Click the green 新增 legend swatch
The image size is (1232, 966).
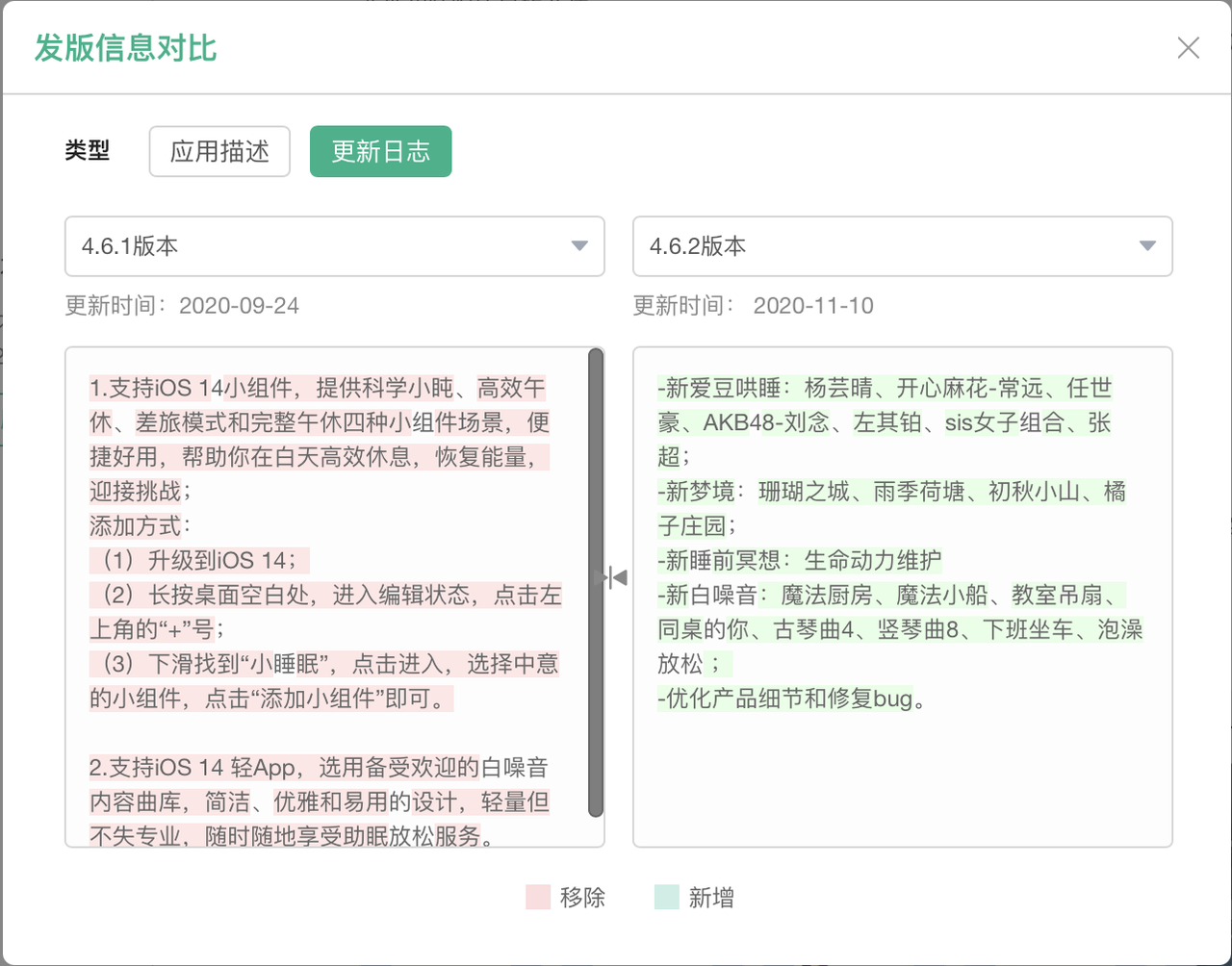[x=665, y=897]
